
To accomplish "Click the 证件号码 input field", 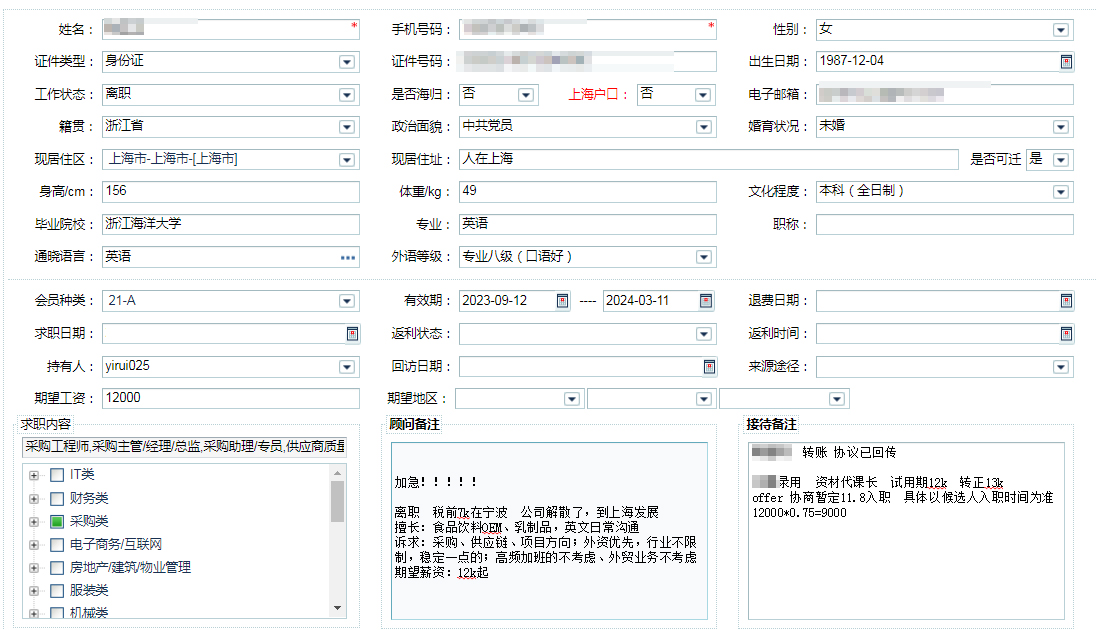I will 588,62.
